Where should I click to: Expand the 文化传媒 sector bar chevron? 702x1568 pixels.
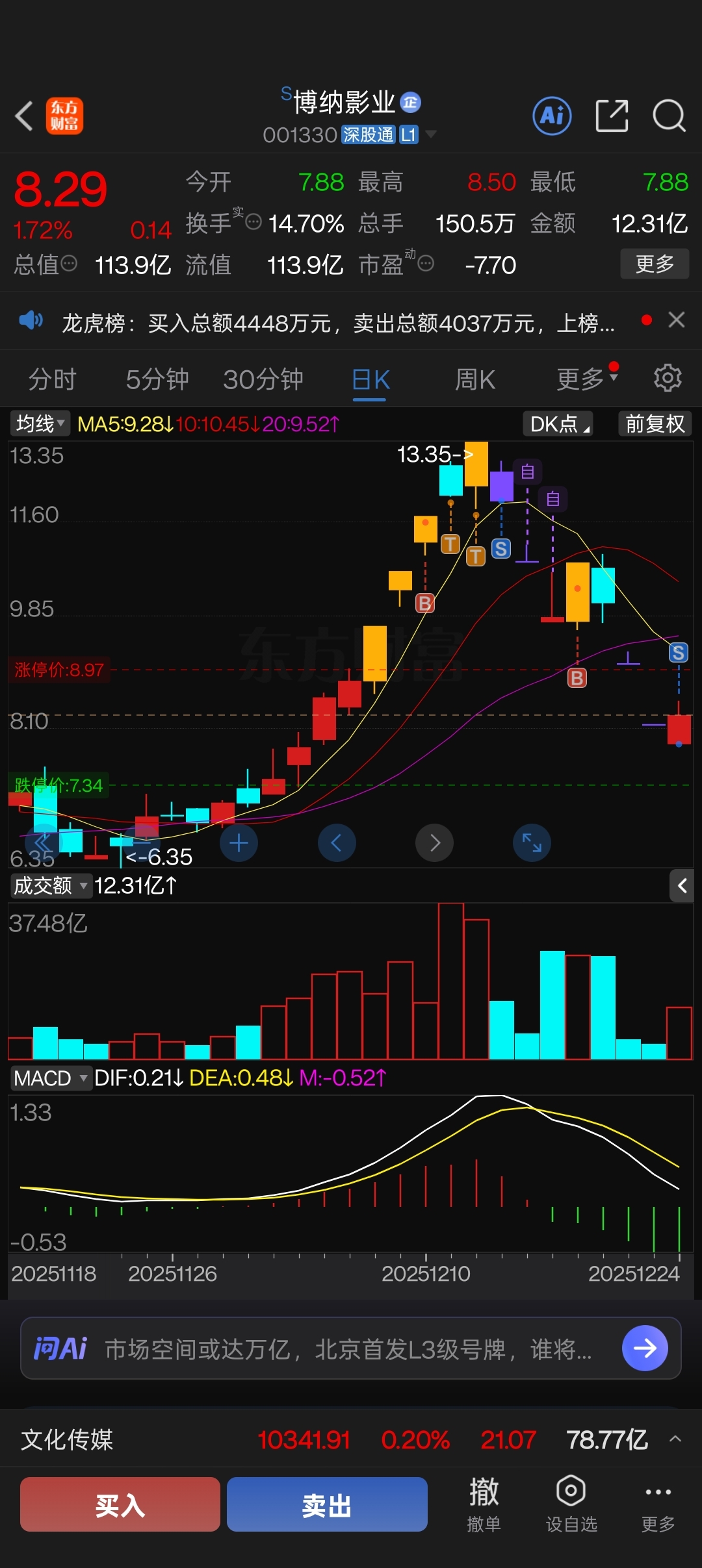[x=675, y=1439]
